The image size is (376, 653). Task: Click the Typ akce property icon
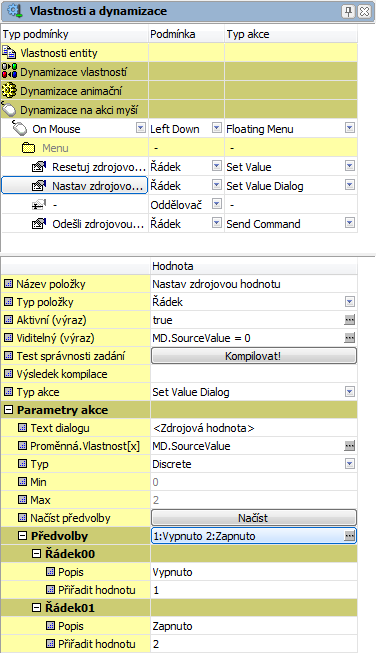[x=8, y=392]
